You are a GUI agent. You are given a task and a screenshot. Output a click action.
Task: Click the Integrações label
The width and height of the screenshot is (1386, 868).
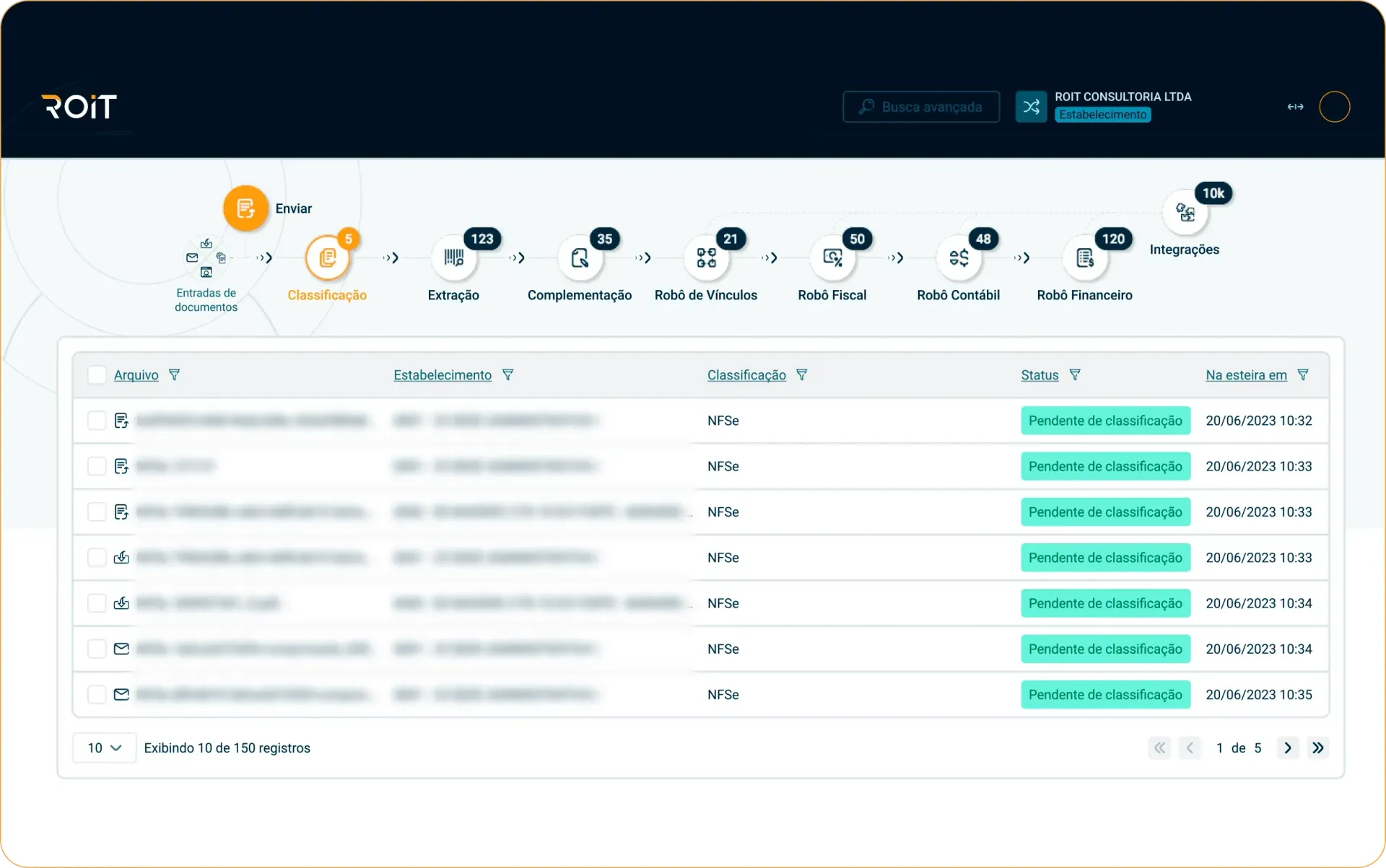click(1185, 250)
